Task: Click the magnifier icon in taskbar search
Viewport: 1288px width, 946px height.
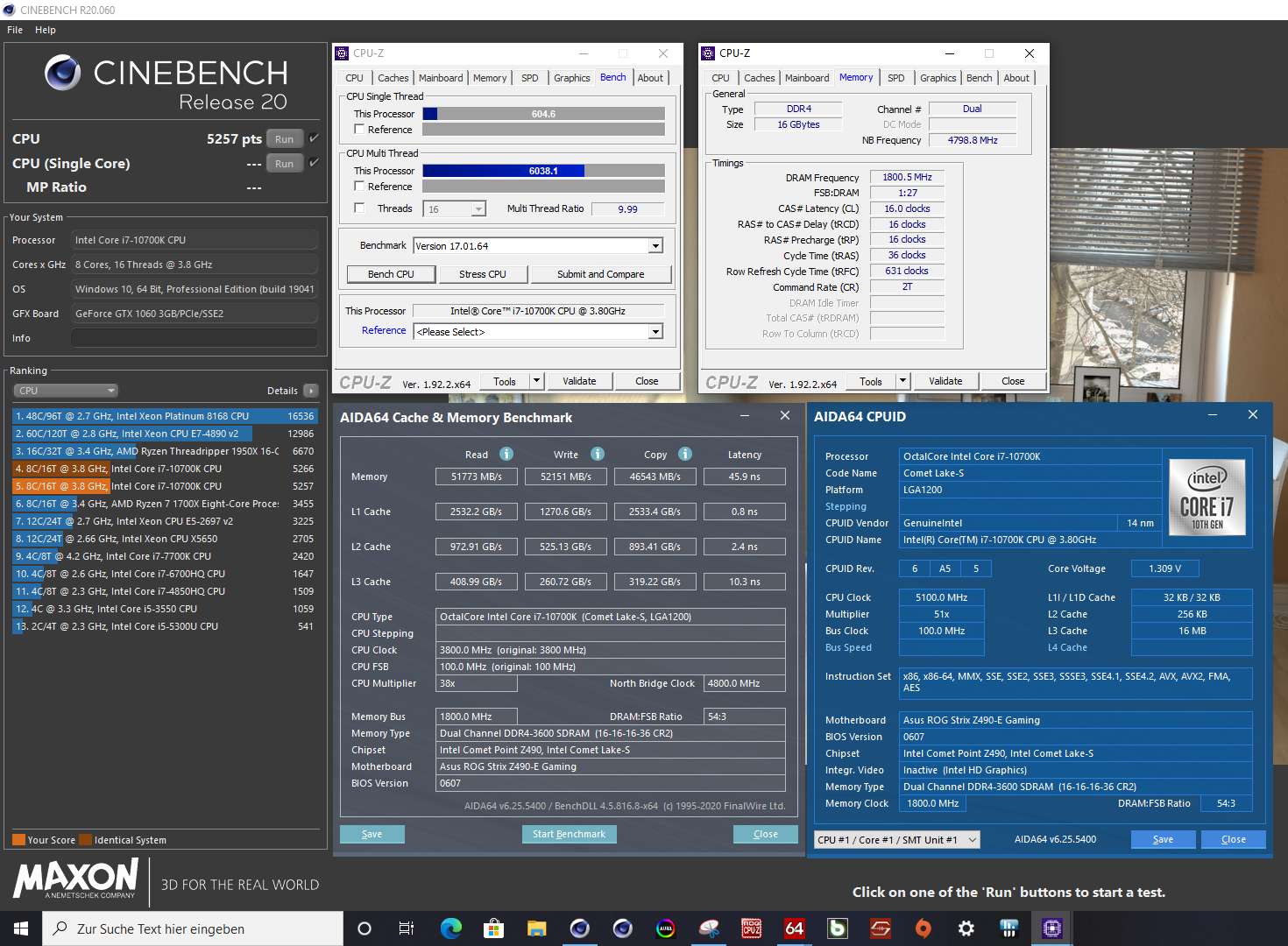Action: click(60, 928)
